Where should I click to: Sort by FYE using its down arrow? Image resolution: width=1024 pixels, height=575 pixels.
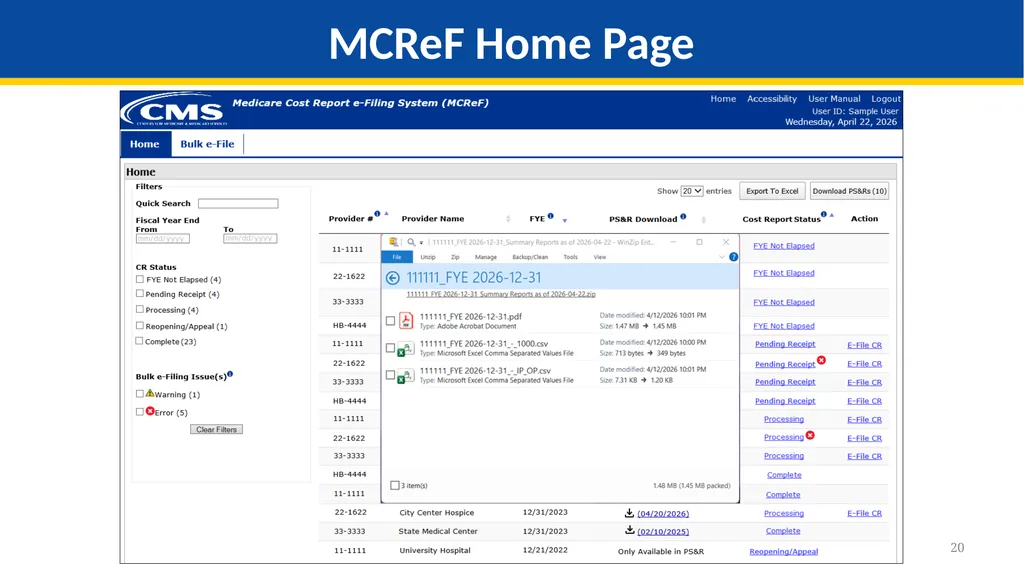(565, 221)
